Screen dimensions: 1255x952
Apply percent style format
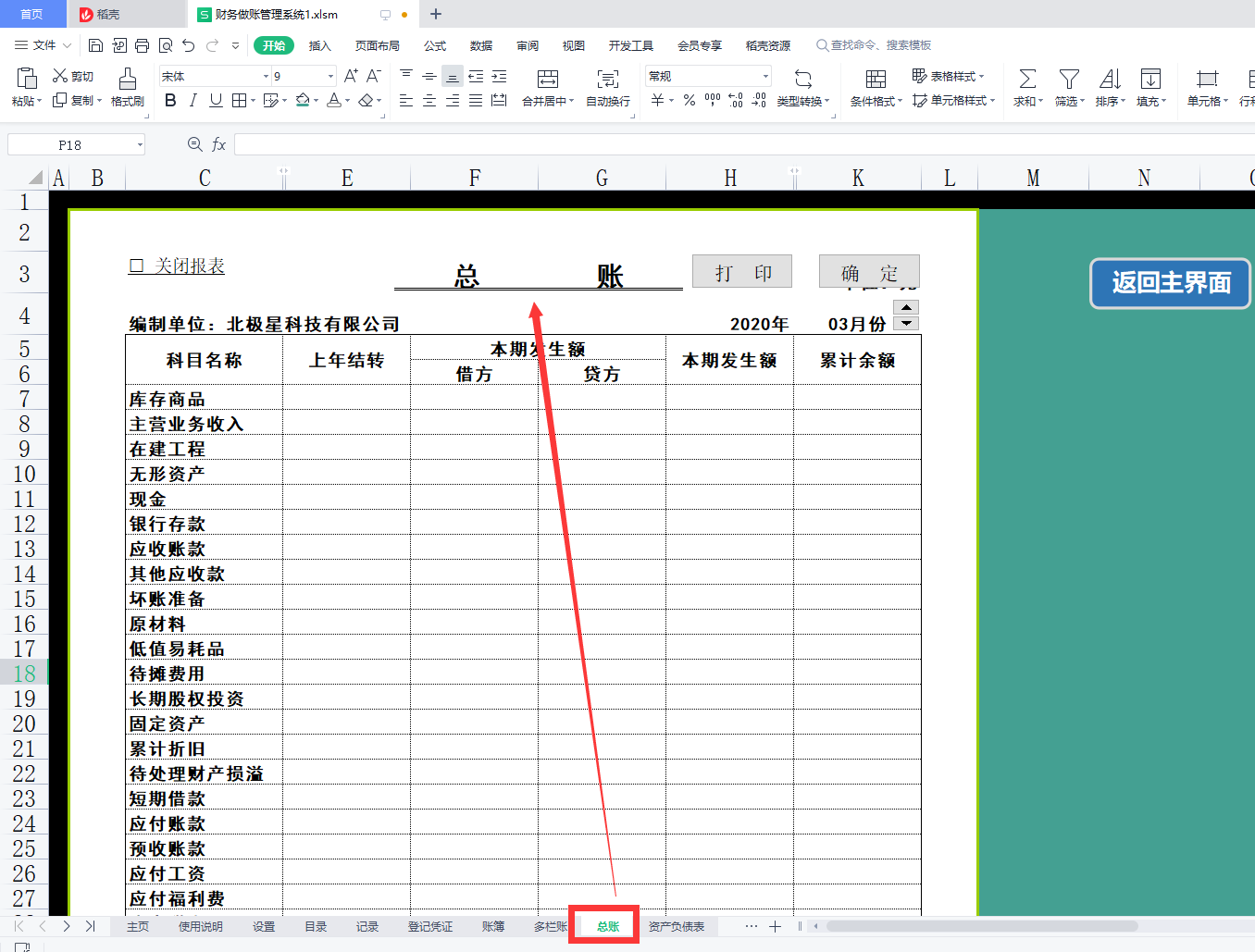690,100
